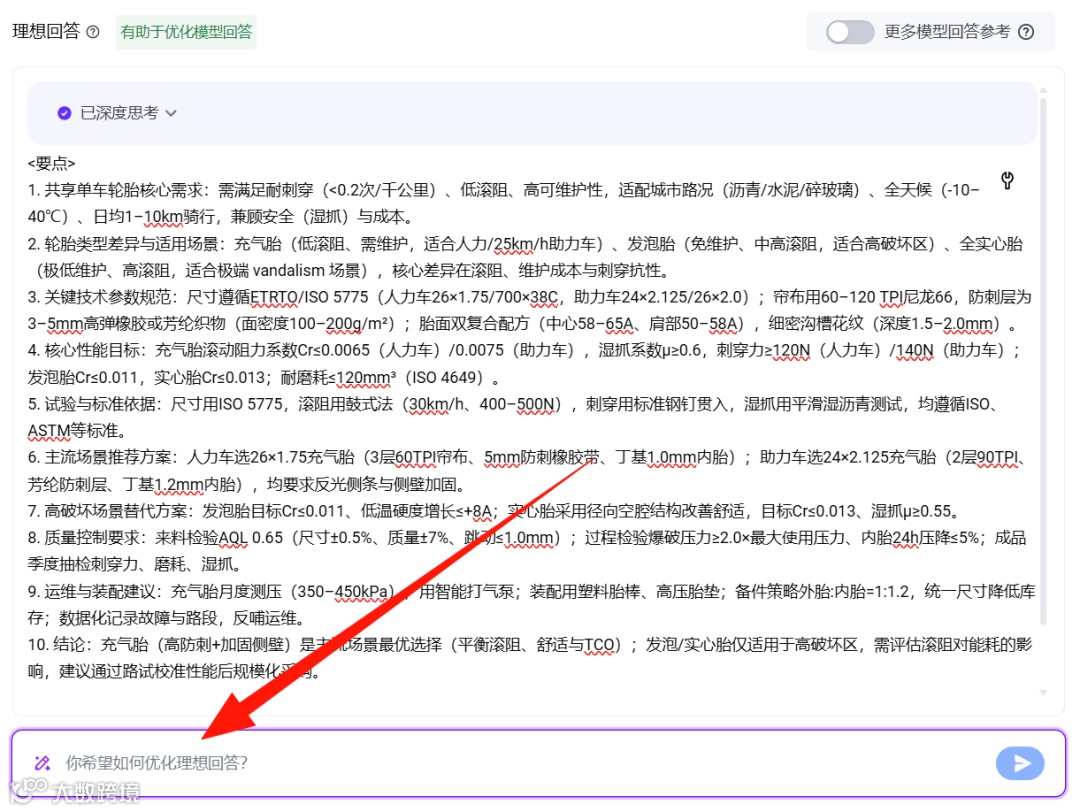Toggle the 更多模型回答参考 switch

click(850, 32)
